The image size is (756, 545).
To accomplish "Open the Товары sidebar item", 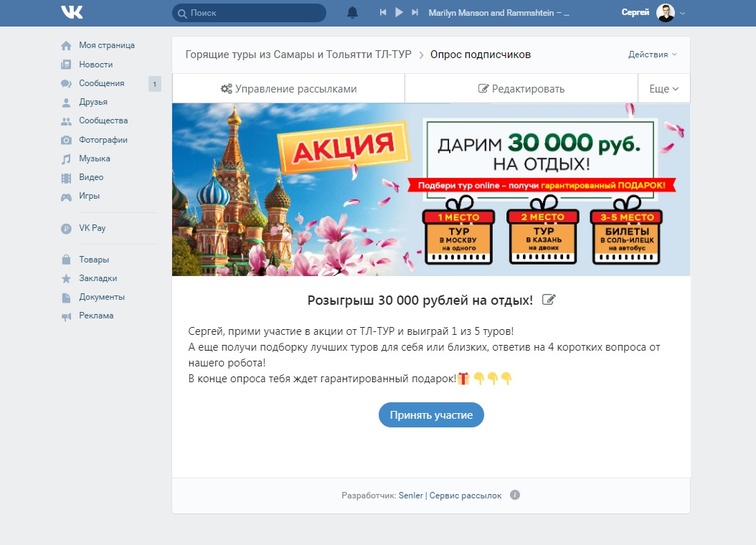I will click(x=94, y=259).
